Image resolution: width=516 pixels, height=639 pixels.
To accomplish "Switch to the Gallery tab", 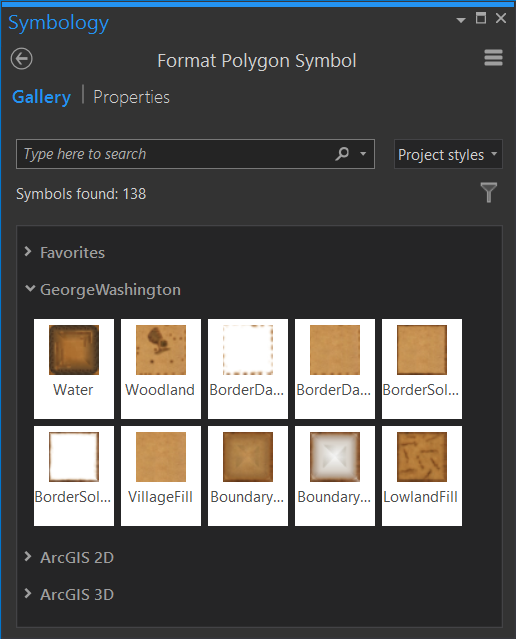I will point(41,97).
